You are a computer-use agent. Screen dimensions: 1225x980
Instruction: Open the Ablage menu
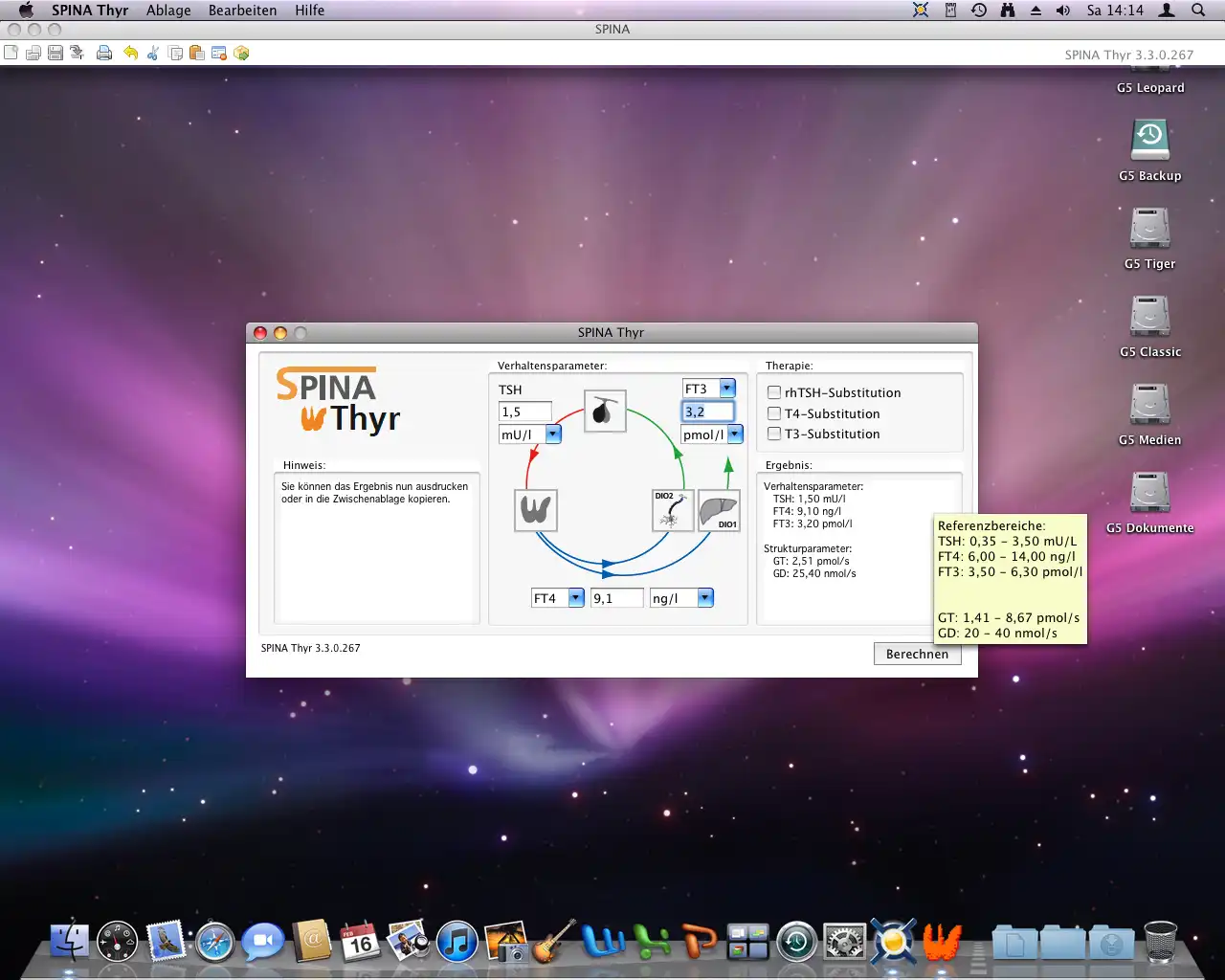click(x=168, y=11)
